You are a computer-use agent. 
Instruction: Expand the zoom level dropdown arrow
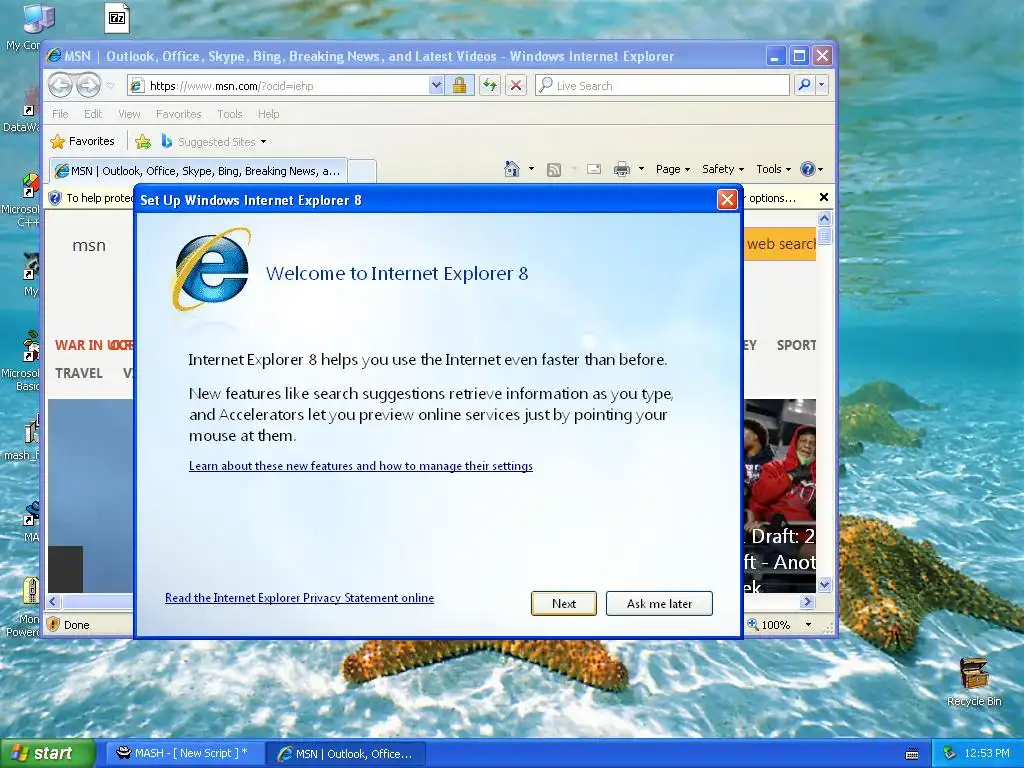(808, 625)
